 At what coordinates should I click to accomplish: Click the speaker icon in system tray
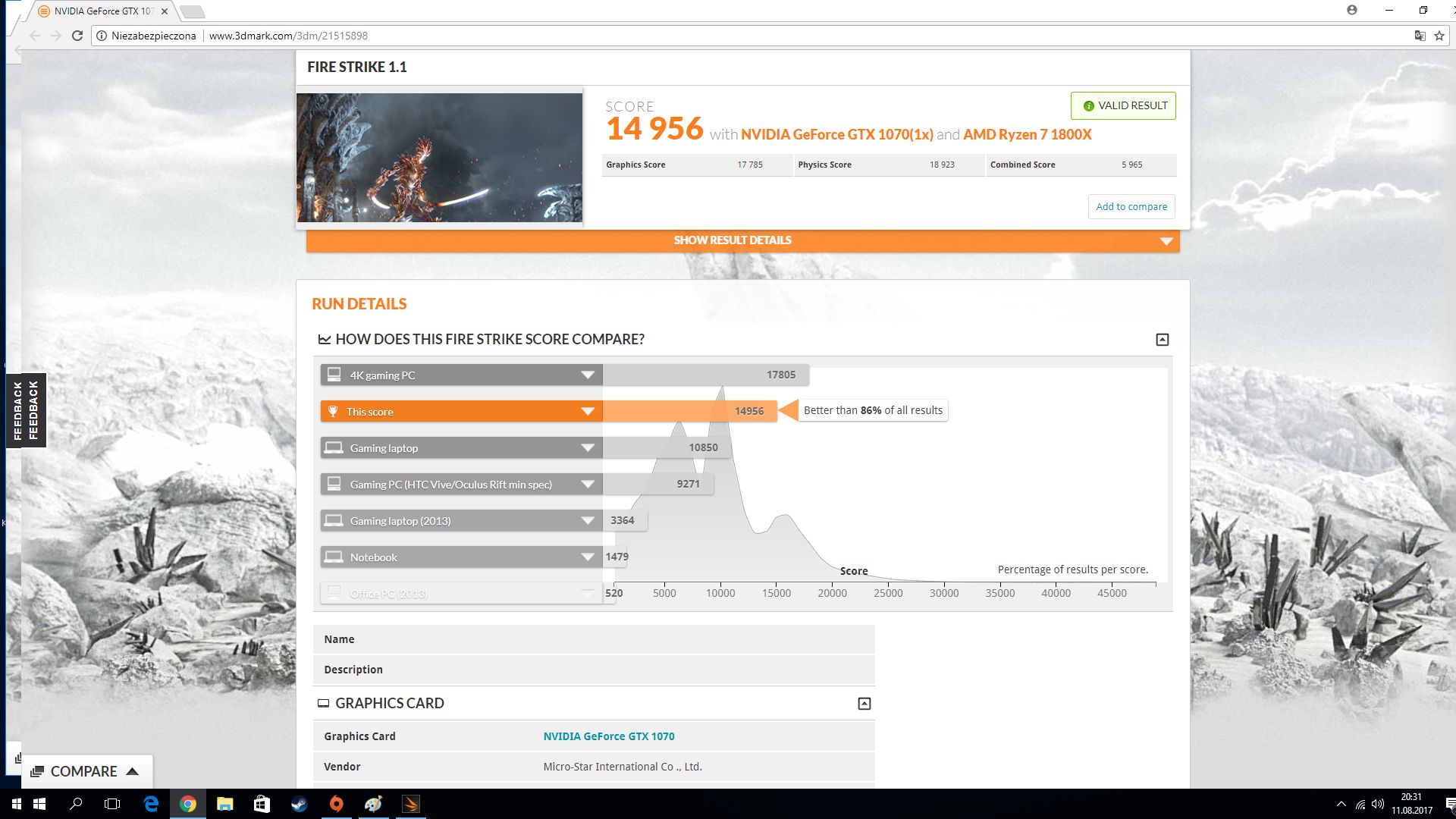(1378, 804)
